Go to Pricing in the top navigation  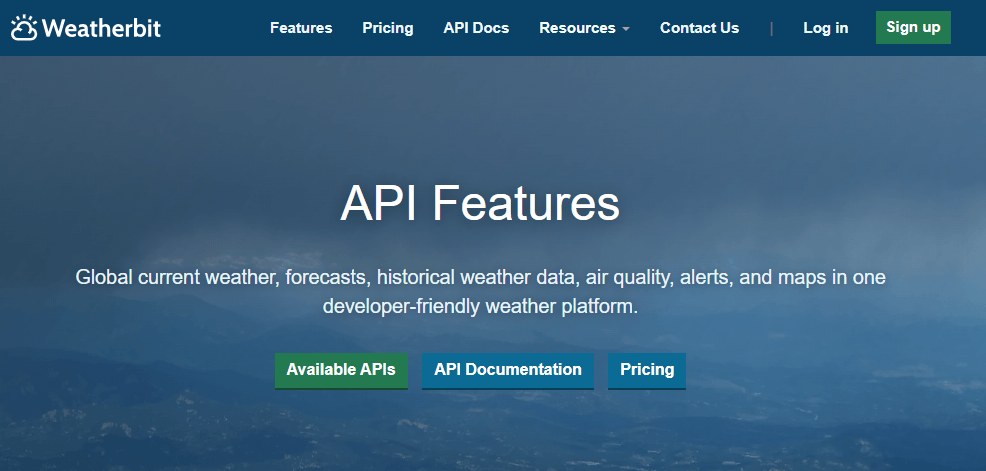pos(388,28)
